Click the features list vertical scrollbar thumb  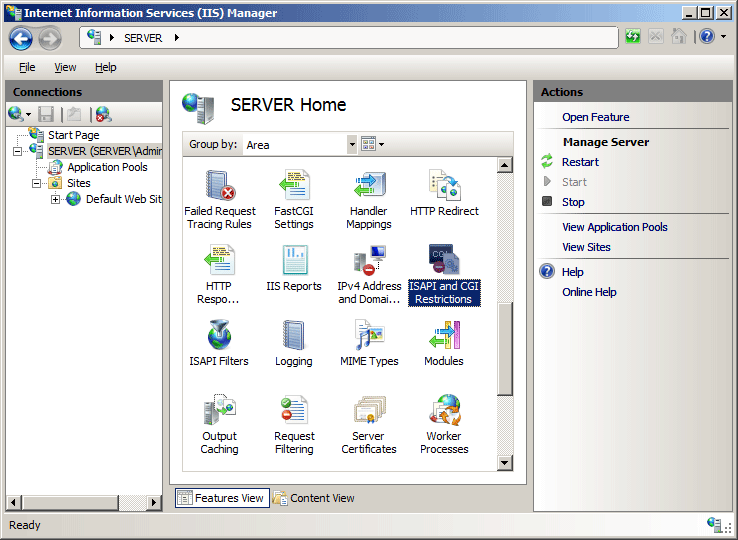click(x=505, y=349)
